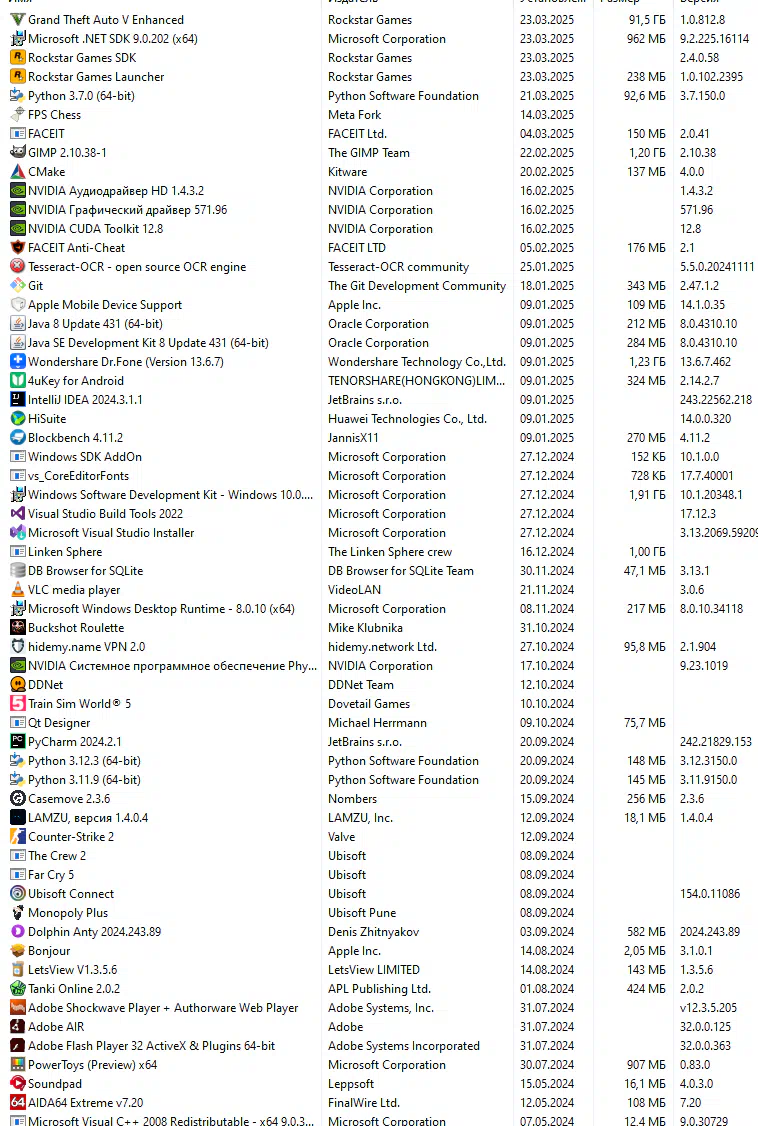
Task: Select NVIDIA Графический драйвер 571.96 entry
Action: point(127,210)
